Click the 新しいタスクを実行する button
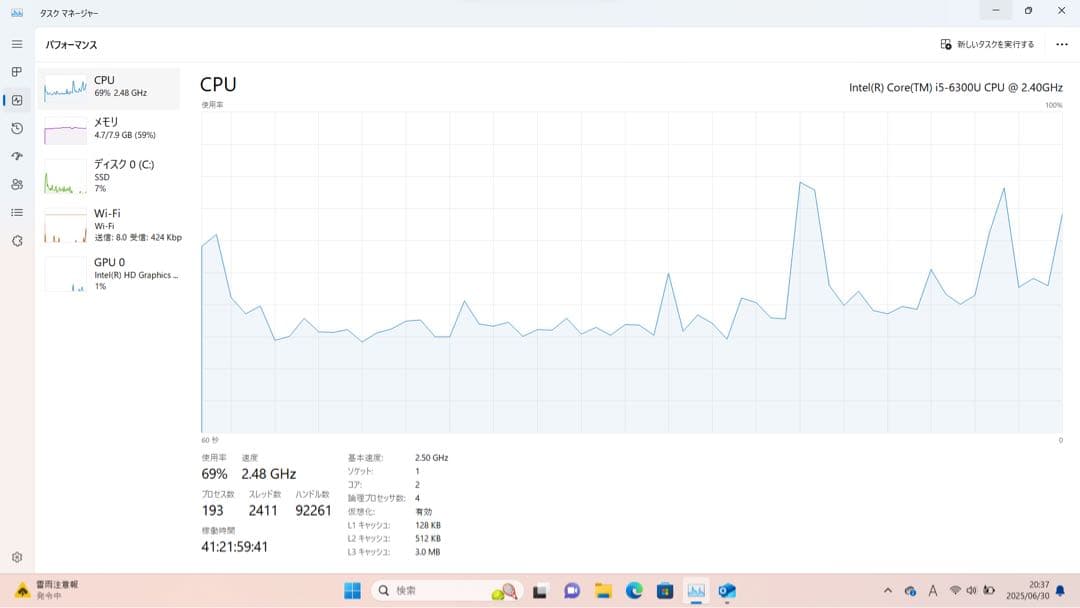 coord(987,44)
